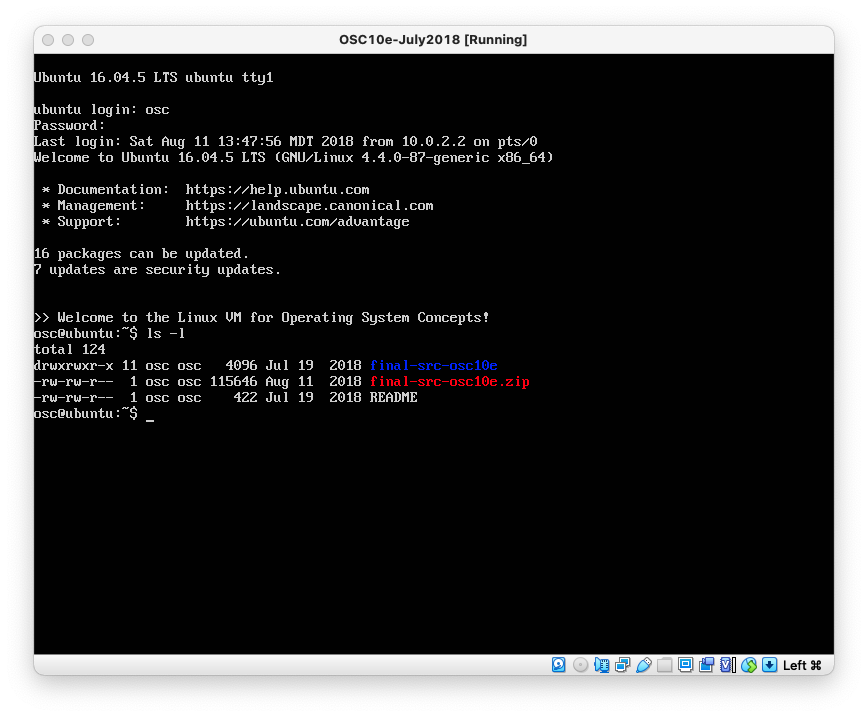Click the 'https://help.ubuntu.com' URL text
868x717 pixels.
(277, 189)
